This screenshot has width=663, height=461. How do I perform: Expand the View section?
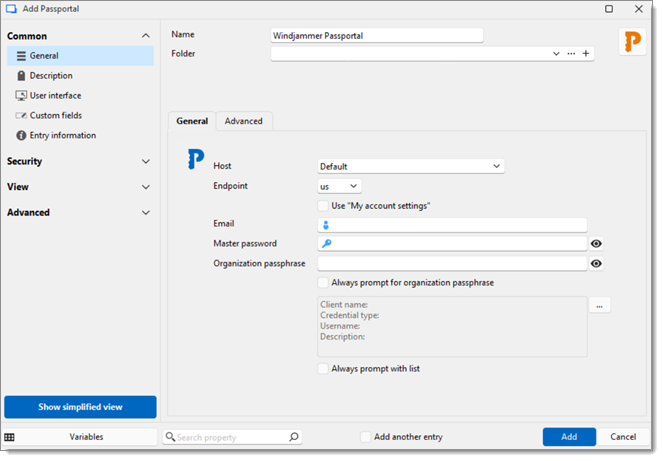[x=145, y=187]
